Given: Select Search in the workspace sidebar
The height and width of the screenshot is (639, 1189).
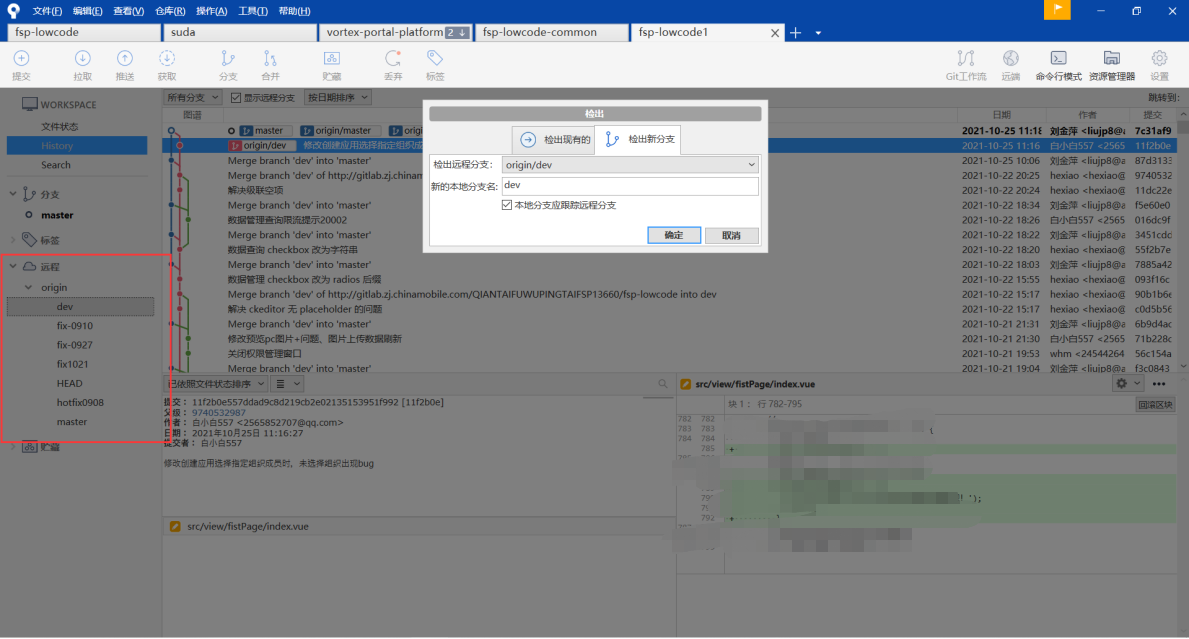Looking at the screenshot, I should [56, 165].
